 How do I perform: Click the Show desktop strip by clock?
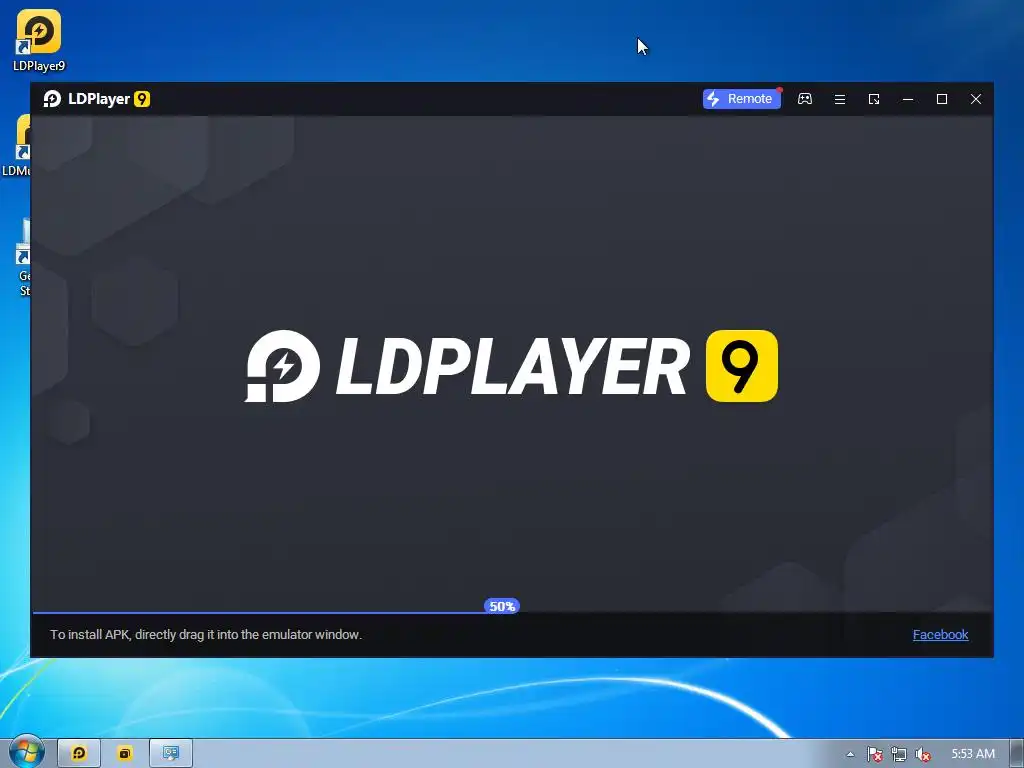pyautogui.click(x=1019, y=754)
